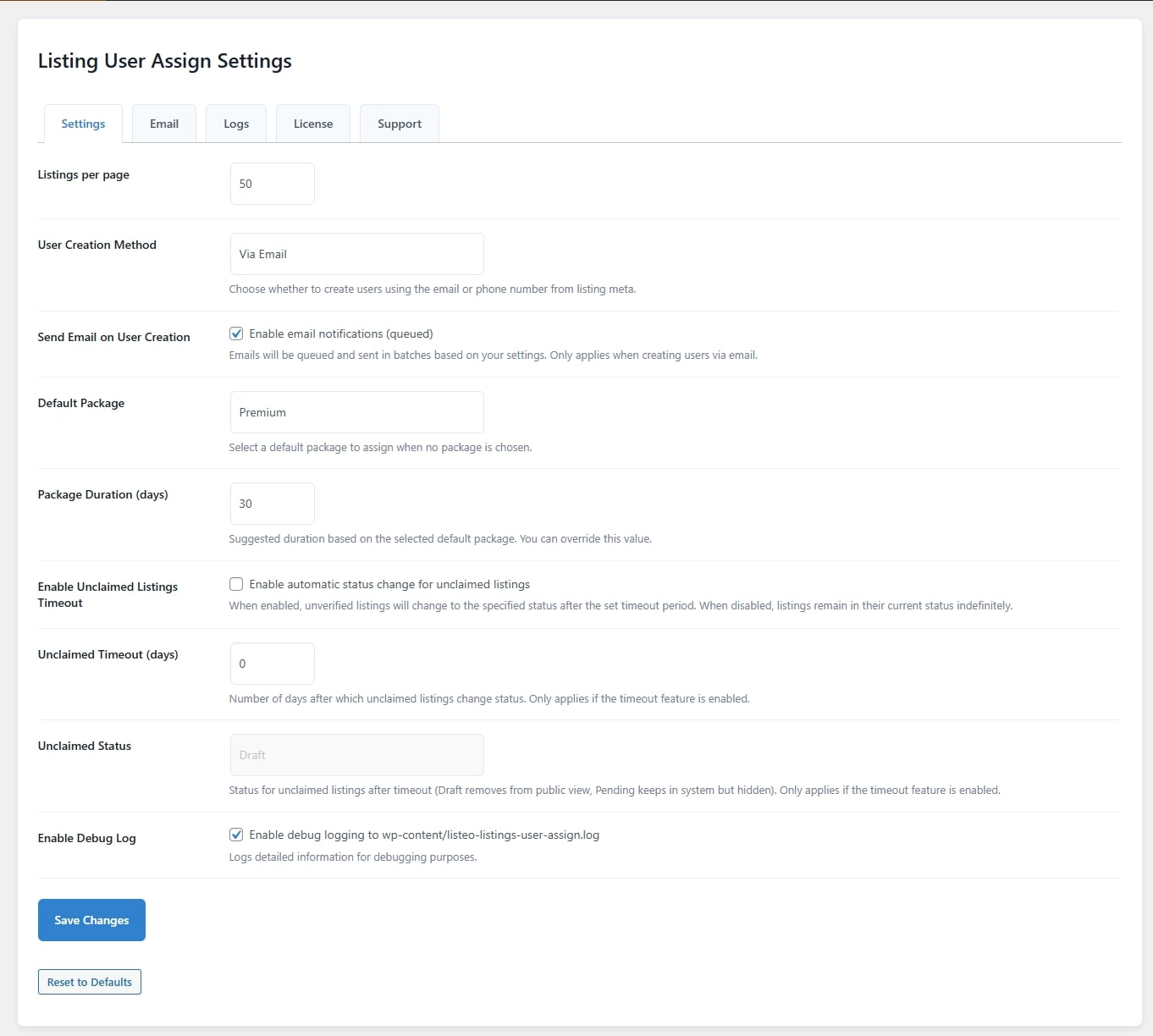Click the "Listing User Assign Settings" heading
The width and height of the screenshot is (1153, 1036).
(x=165, y=61)
